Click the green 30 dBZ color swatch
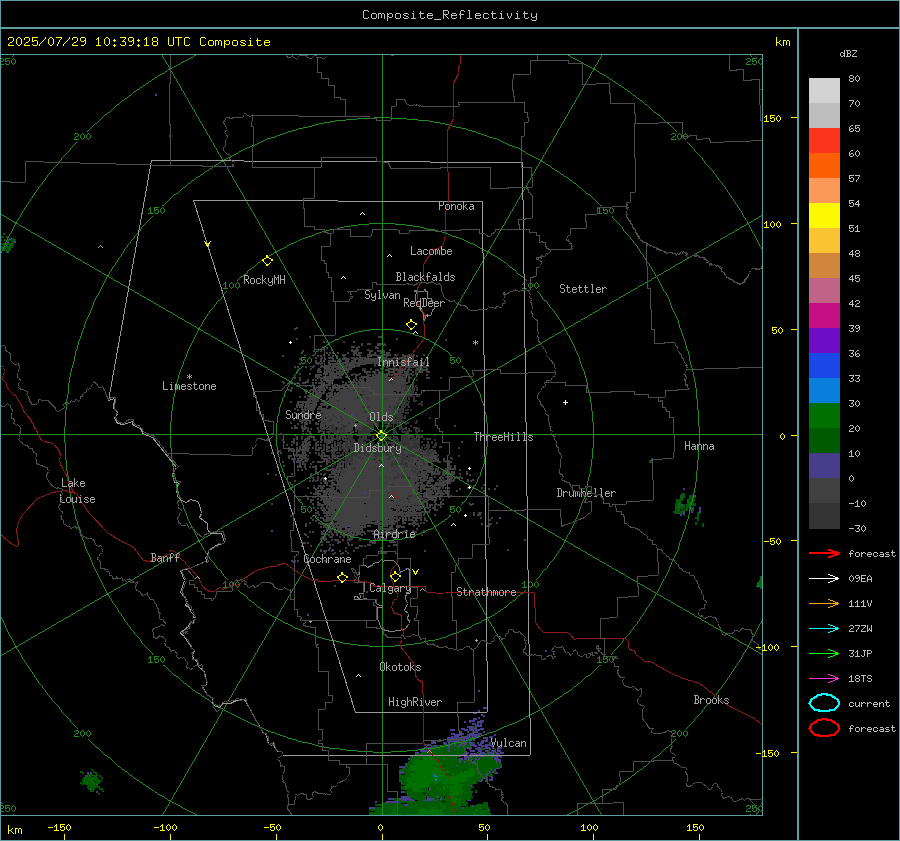900x841 pixels. point(824,416)
